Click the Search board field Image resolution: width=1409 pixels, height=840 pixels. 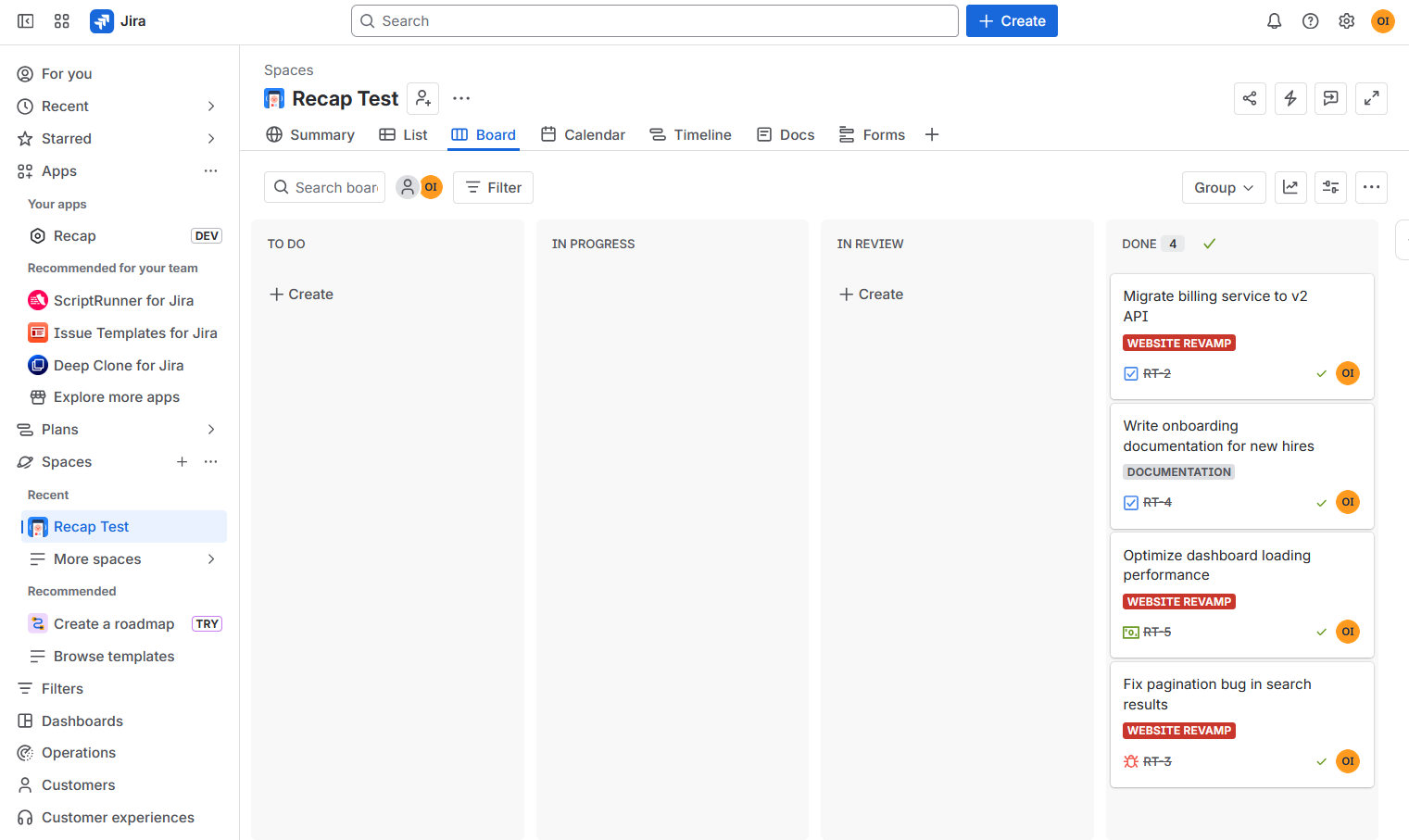(x=324, y=187)
